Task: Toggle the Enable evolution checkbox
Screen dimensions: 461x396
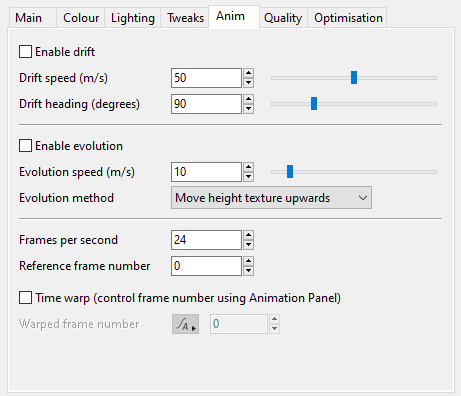Action: coord(25,146)
